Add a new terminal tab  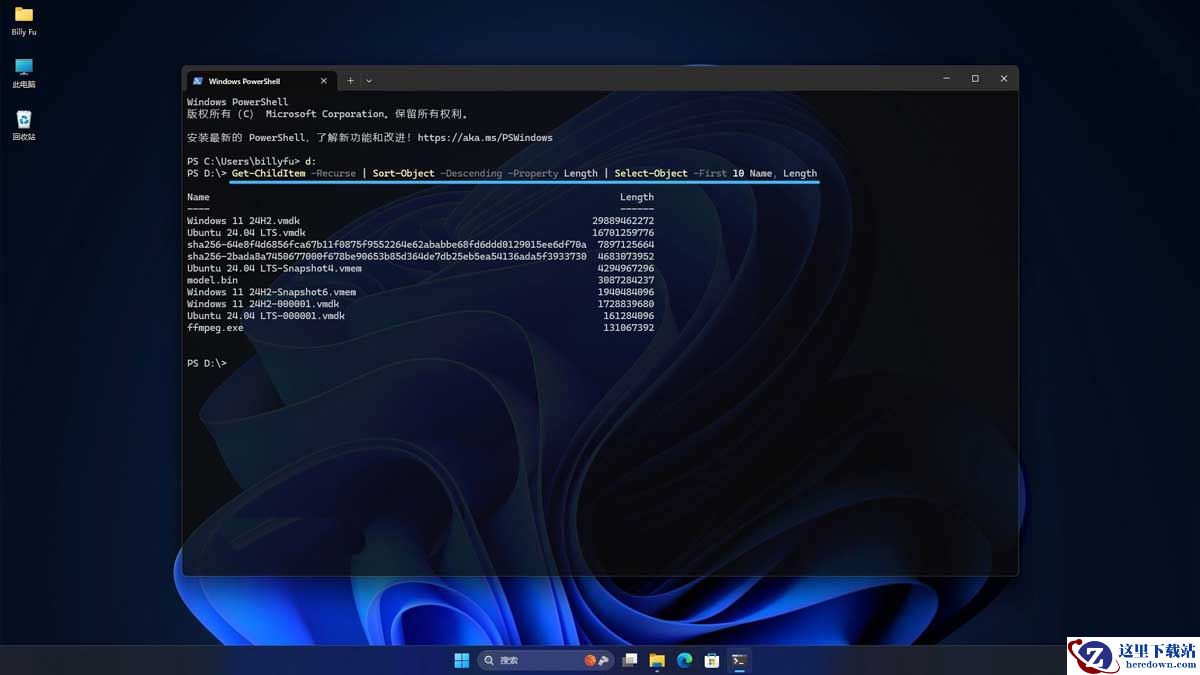click(350, 81)
